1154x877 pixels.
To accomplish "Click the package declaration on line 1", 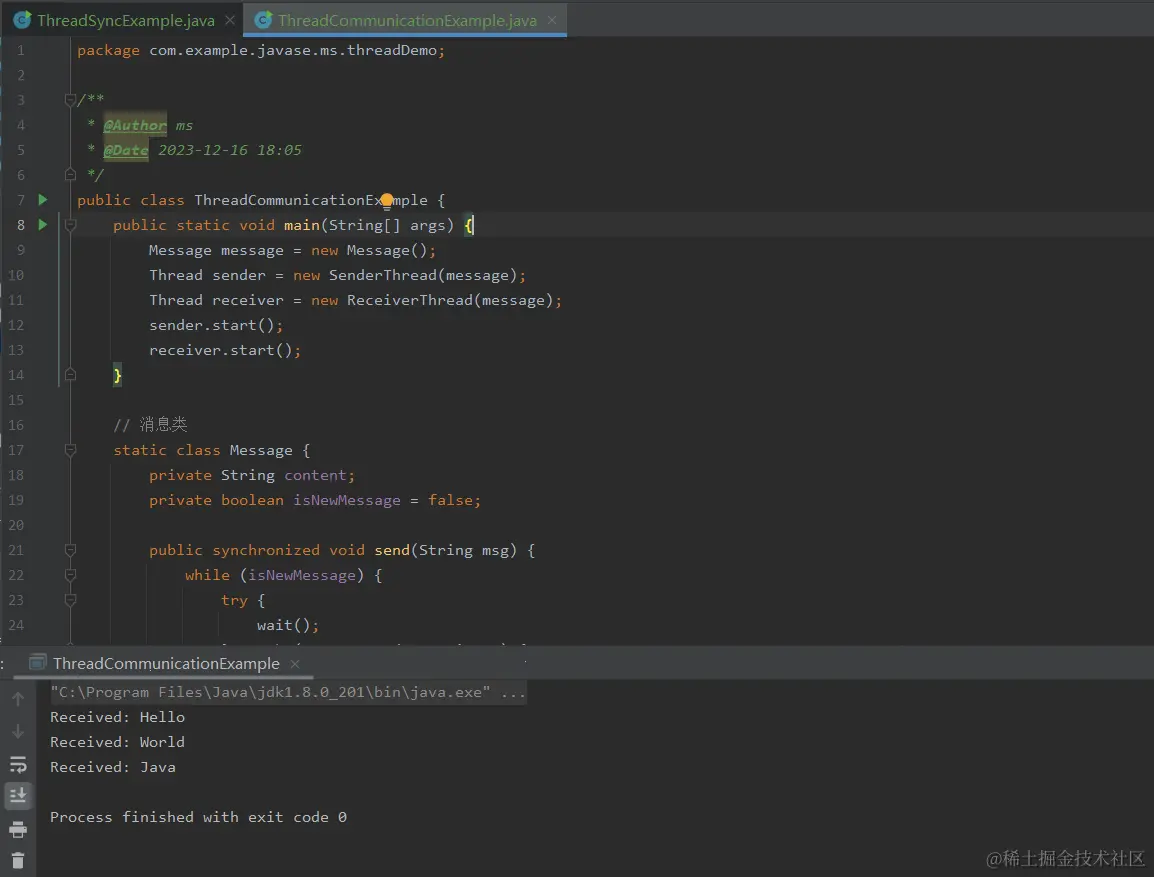I will [x=261, y=50].
